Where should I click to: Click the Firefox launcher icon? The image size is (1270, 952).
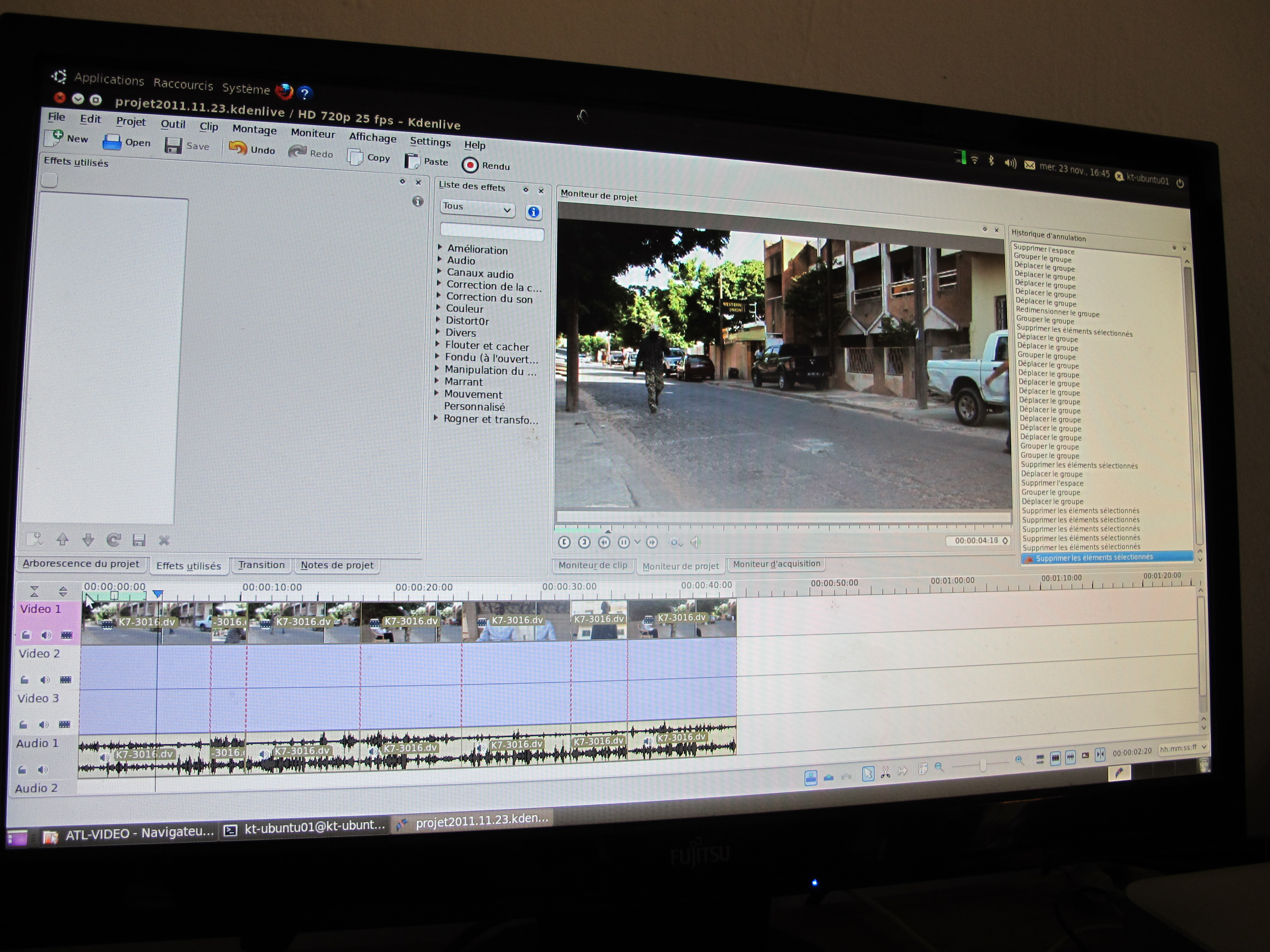point(284,91)
